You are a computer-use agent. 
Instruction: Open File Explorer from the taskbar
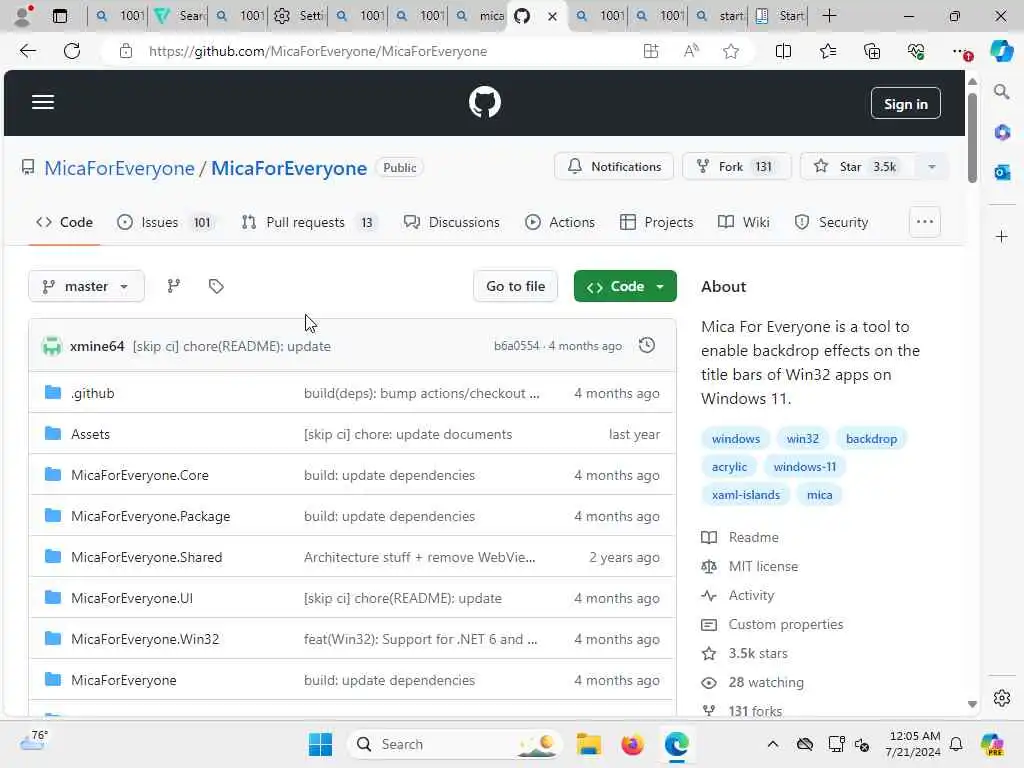(x=588, y=744)
